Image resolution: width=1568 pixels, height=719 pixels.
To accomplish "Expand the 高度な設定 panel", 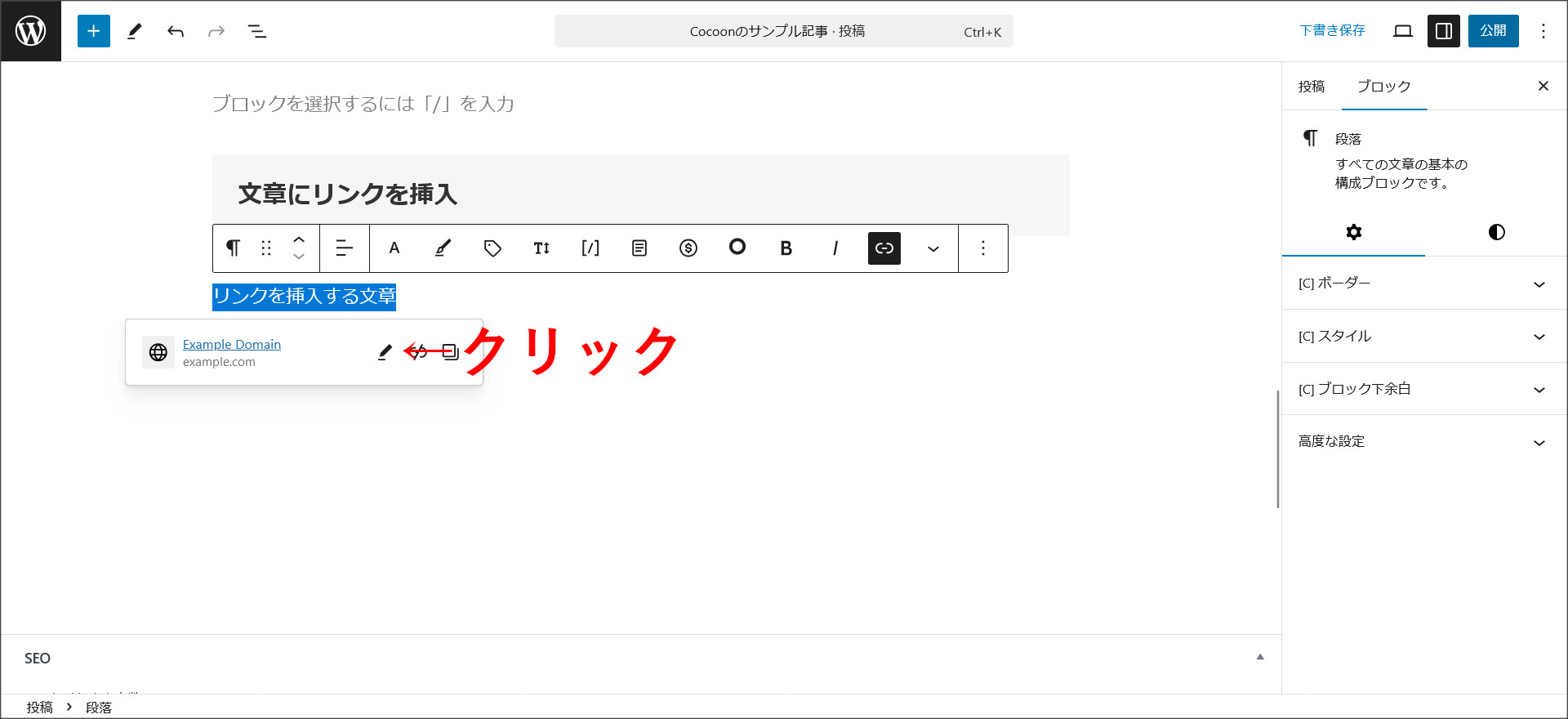I will coord(1423,441).
